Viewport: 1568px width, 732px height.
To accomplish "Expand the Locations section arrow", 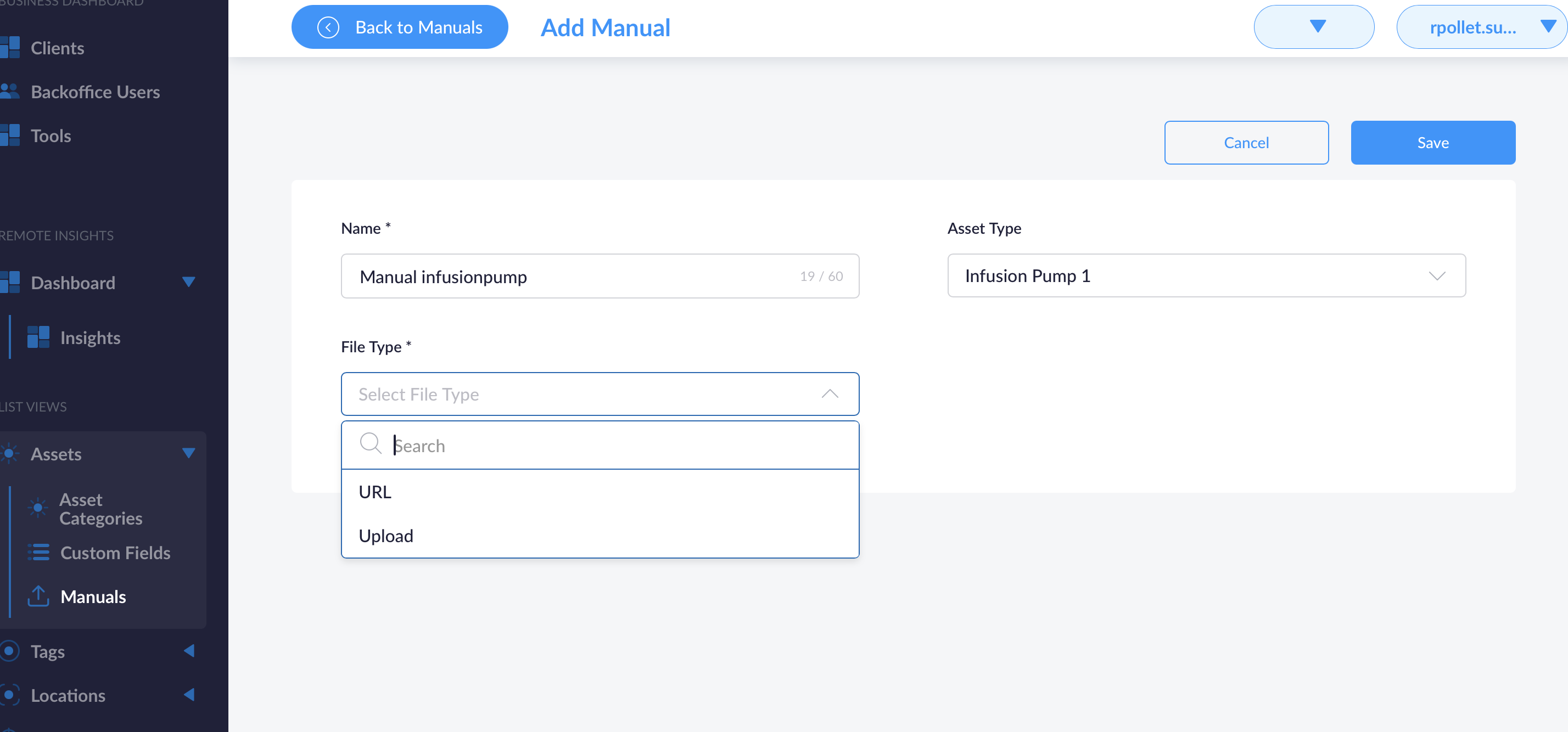I will click(x=189, y=694).
